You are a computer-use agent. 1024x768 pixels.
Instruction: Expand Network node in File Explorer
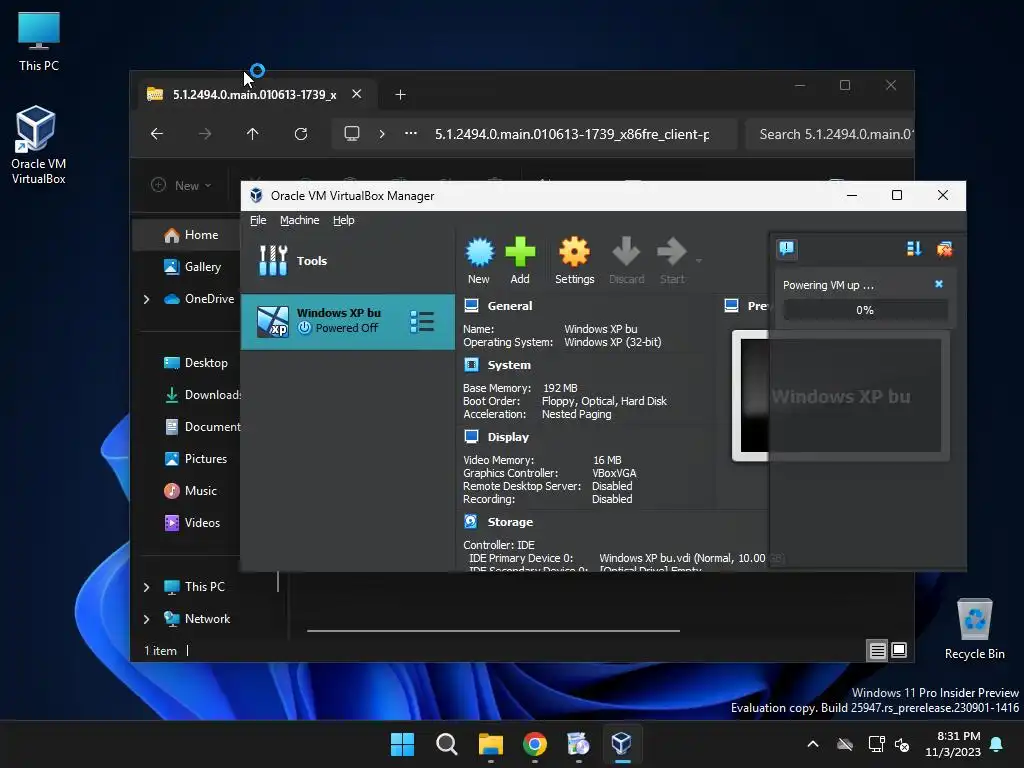(146, 619)
